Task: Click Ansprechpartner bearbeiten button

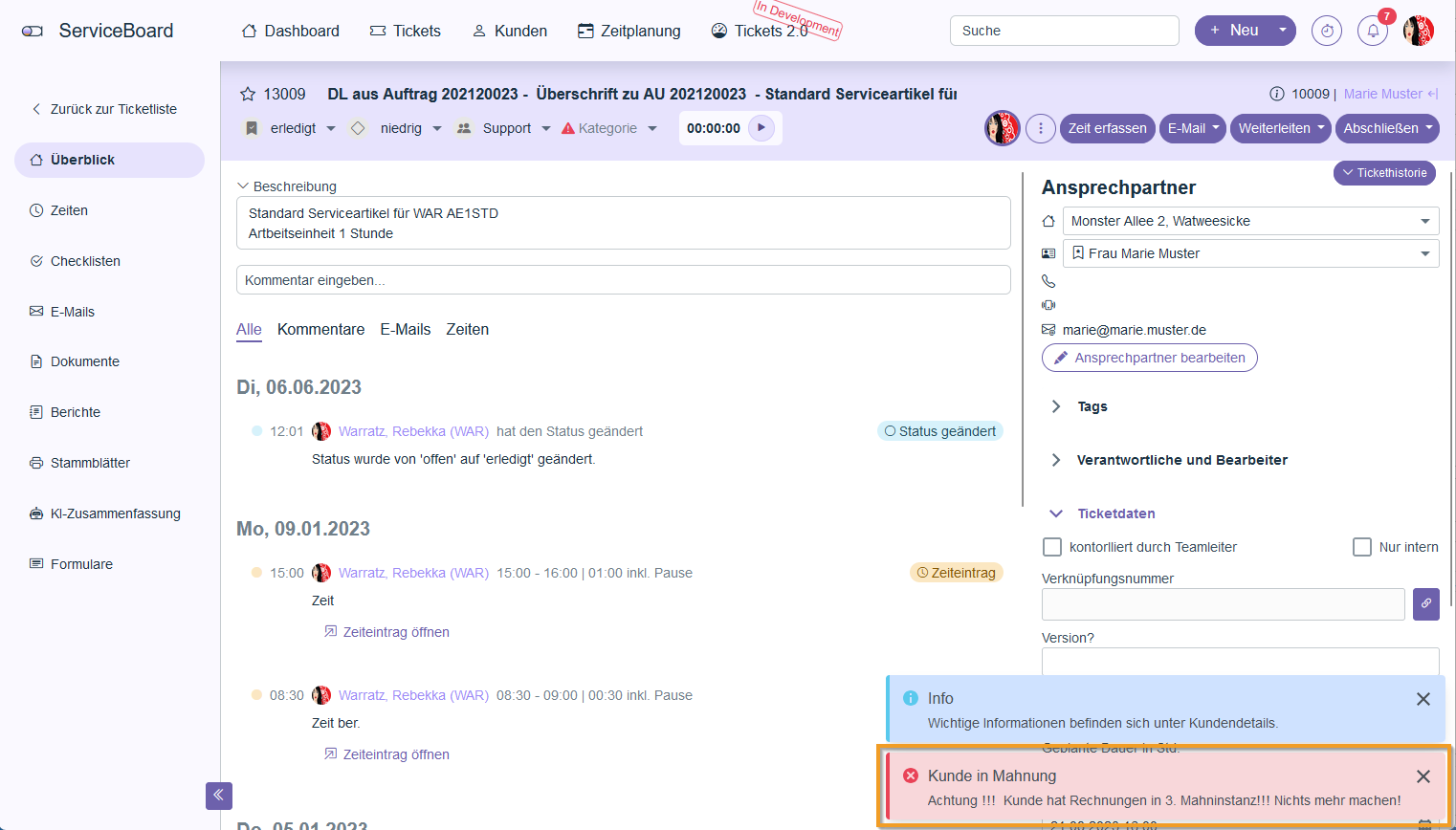Action: [x=1149, y=358]
